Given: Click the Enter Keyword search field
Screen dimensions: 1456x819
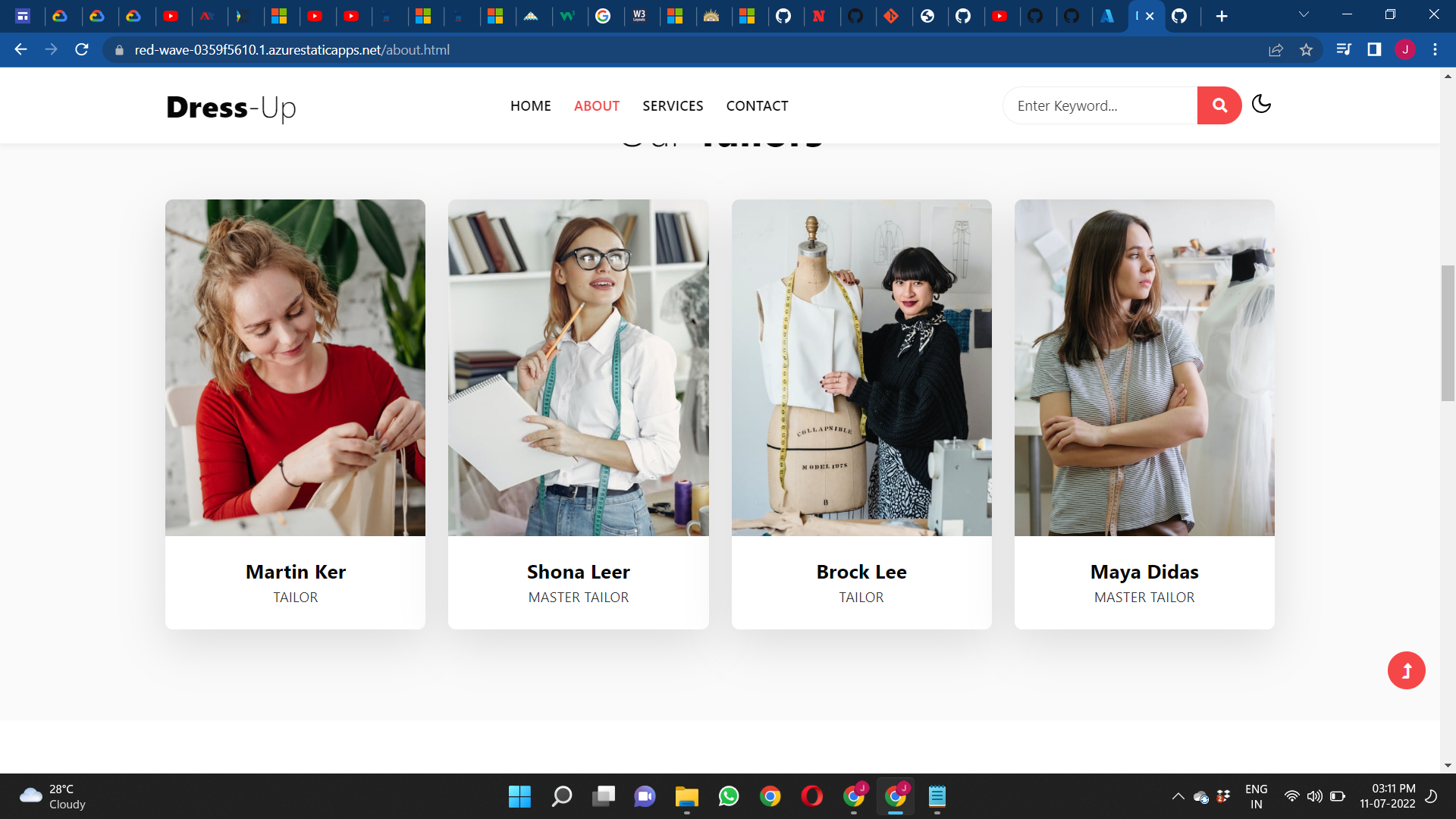Looking at the screenshot, I should (x=1100, y=106).
